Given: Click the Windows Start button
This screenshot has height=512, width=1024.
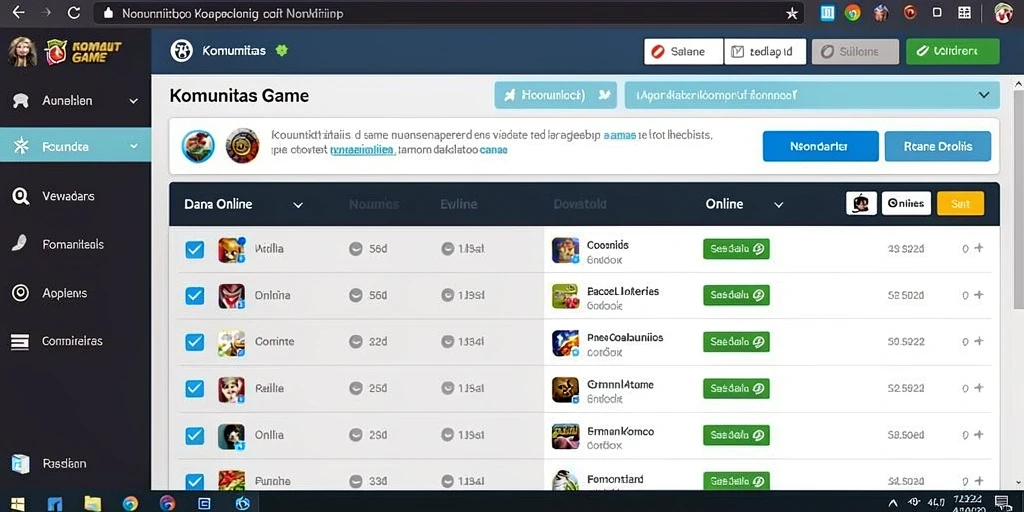Looking at the screenshot, I should [18, 504].
